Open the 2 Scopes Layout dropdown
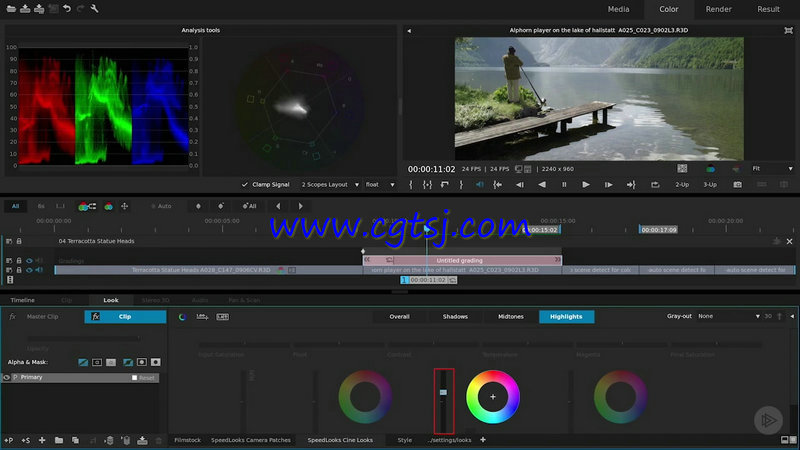The image size is (800, 450). [330, 185]
